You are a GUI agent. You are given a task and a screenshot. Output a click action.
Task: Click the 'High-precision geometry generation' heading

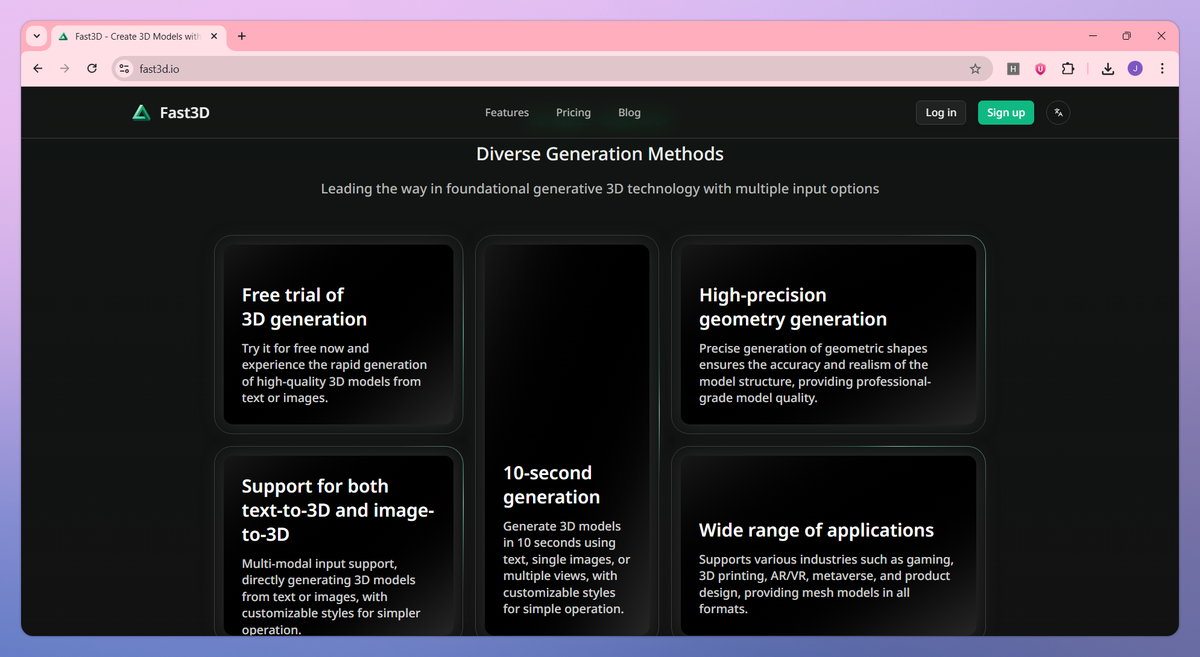[793, 307]
